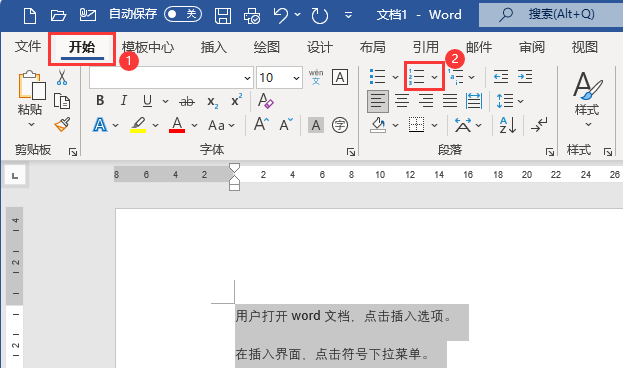Clear all formatting eraser icon
Viewport: 623px width, 368px height.
tap(265, 101)
